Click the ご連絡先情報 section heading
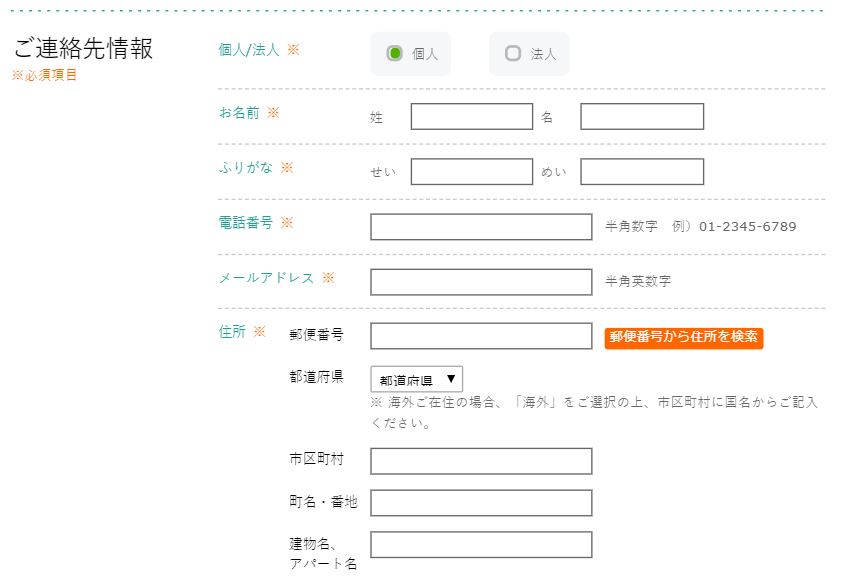 (x=83, y=48)
